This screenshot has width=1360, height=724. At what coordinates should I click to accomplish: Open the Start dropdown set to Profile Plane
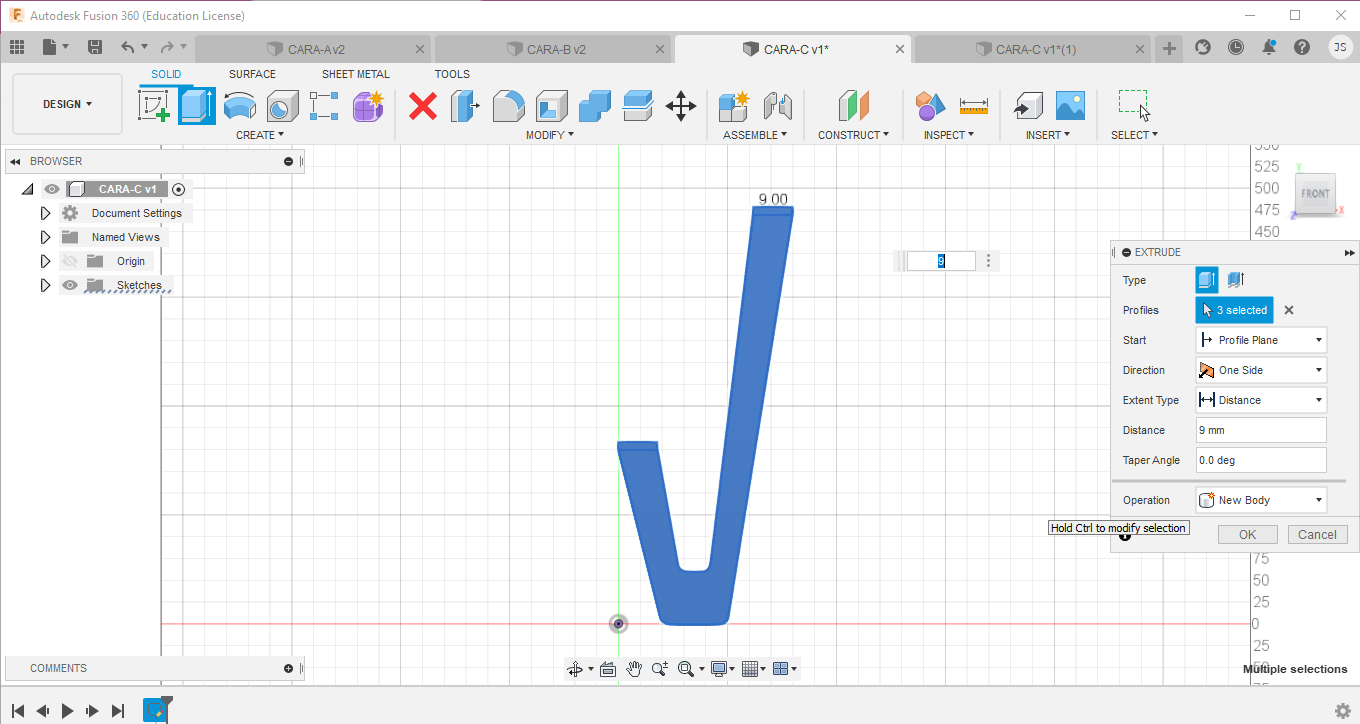click(1261, 340)
